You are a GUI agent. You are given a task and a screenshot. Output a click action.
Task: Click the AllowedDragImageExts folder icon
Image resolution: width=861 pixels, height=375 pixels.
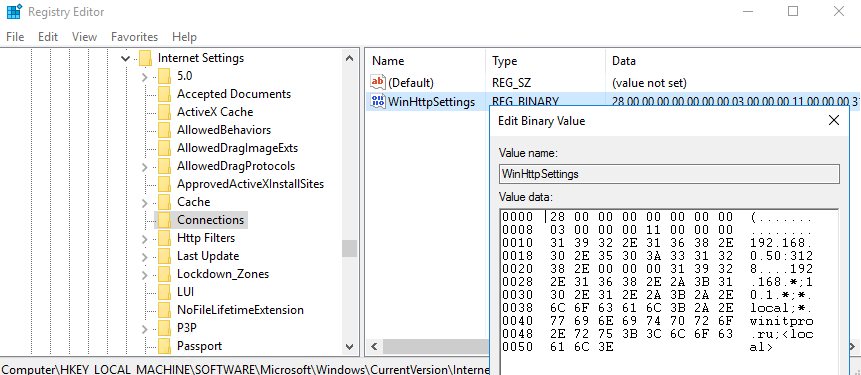(x=164, y=148)
